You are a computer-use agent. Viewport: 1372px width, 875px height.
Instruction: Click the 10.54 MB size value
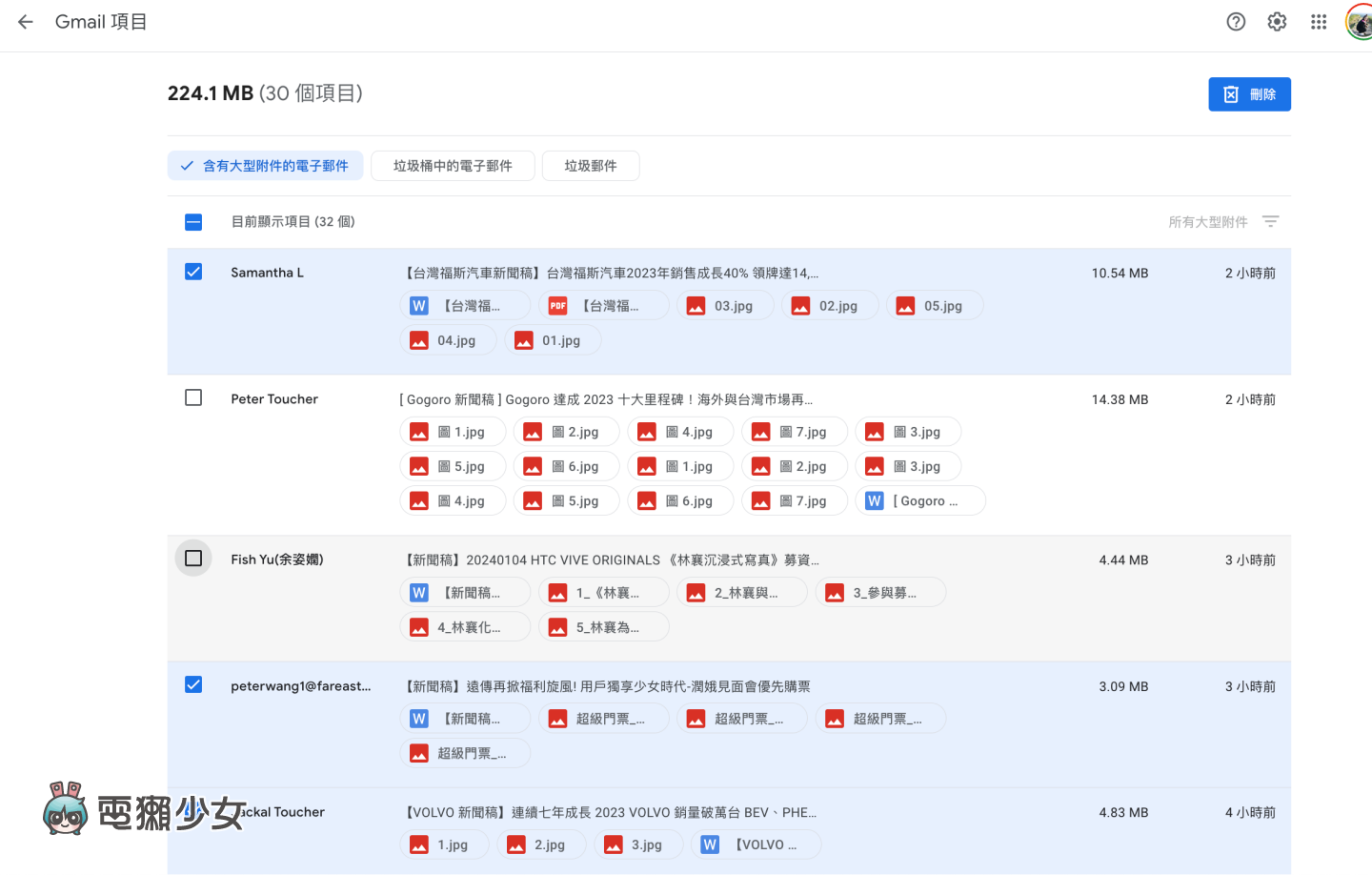(1120, 273)
